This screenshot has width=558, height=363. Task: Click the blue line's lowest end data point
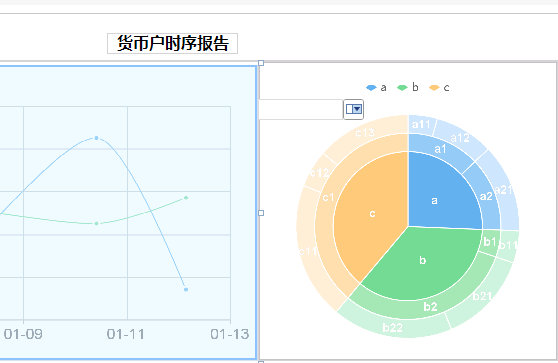pos(186,290)
